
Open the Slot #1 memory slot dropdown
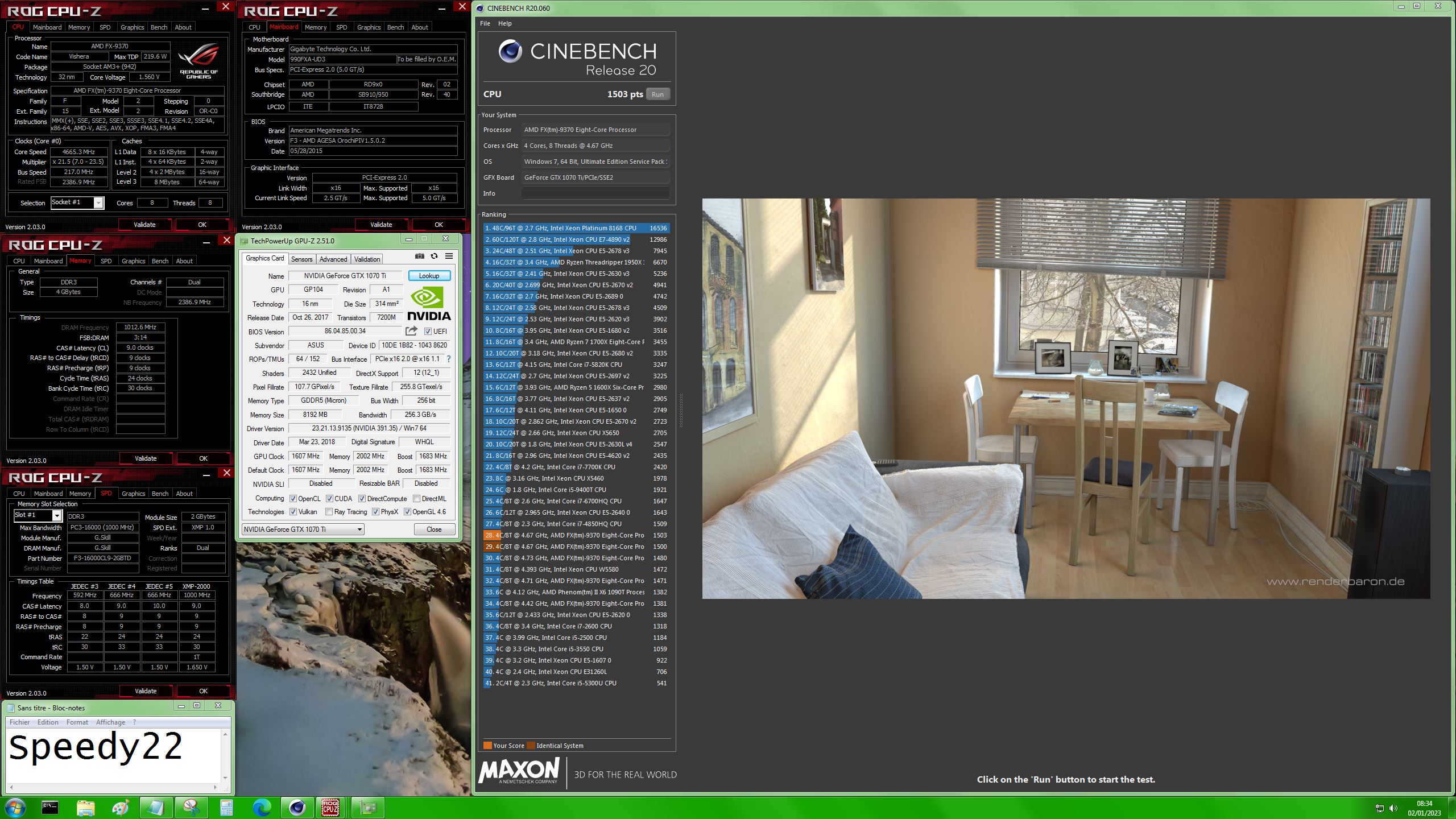(x=56, y=516)
